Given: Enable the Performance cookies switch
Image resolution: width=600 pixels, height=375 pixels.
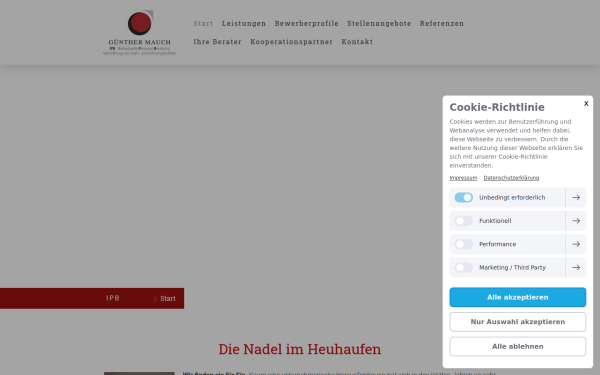Looking at the screenshot, I should point(463,244).
